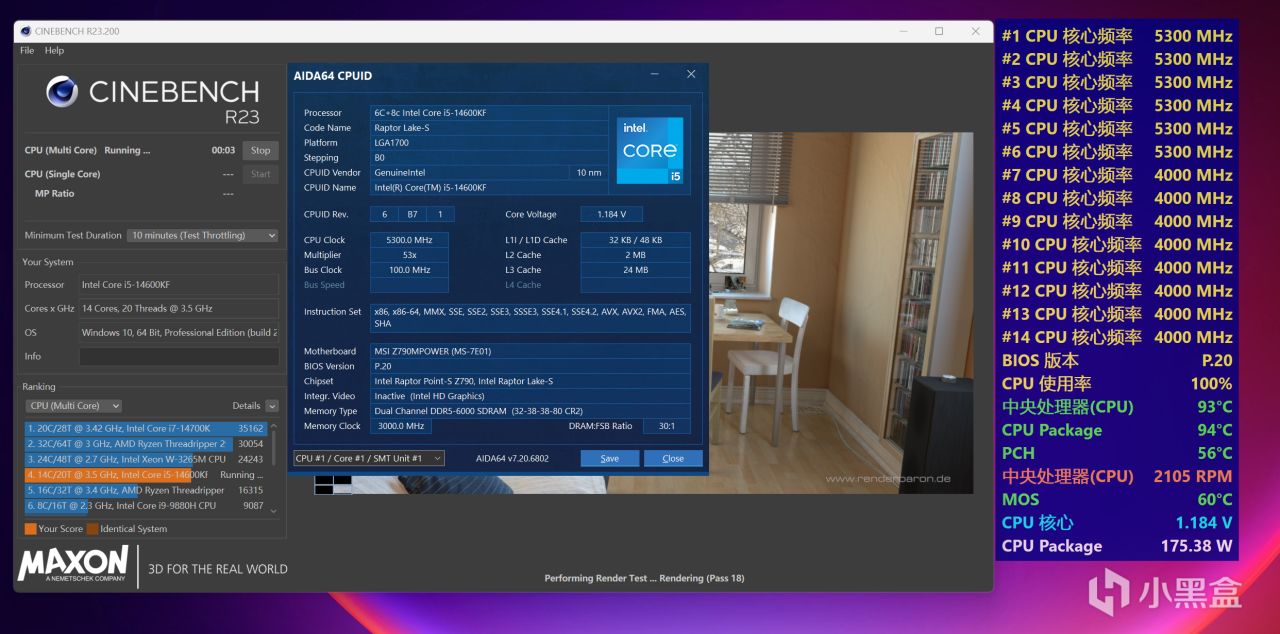Expand the Details arrow in Ranking
Screen dimensions: 1280x634
272,406
